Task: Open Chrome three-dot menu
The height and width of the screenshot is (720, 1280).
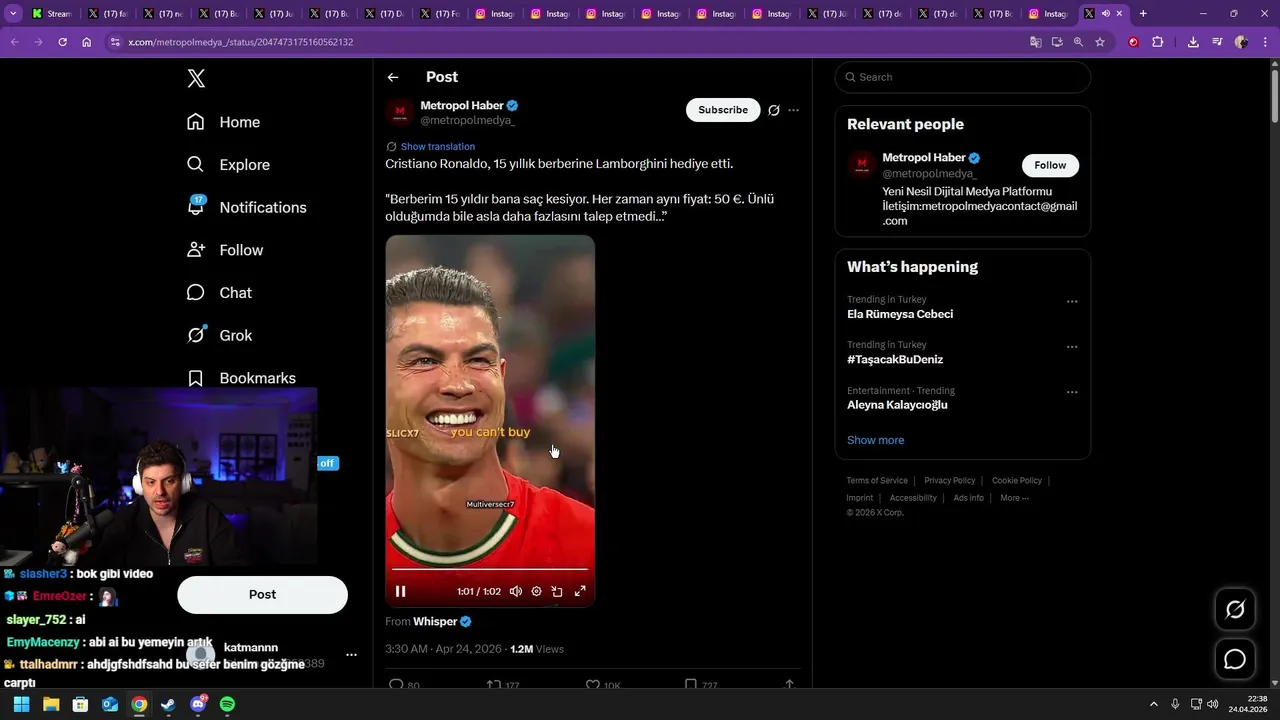Action: click(1266, 42)
